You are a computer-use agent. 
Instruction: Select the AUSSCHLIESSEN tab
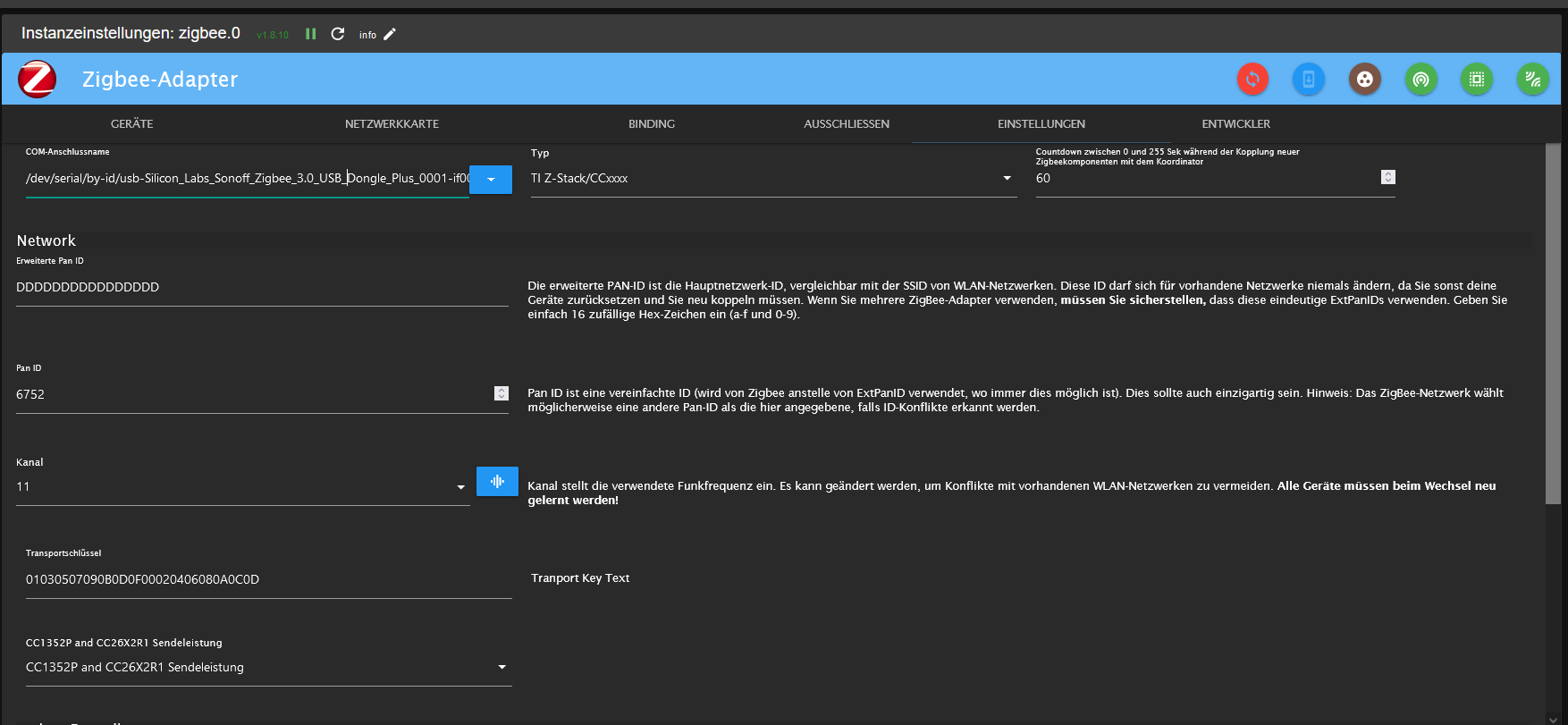pos(847,123)
